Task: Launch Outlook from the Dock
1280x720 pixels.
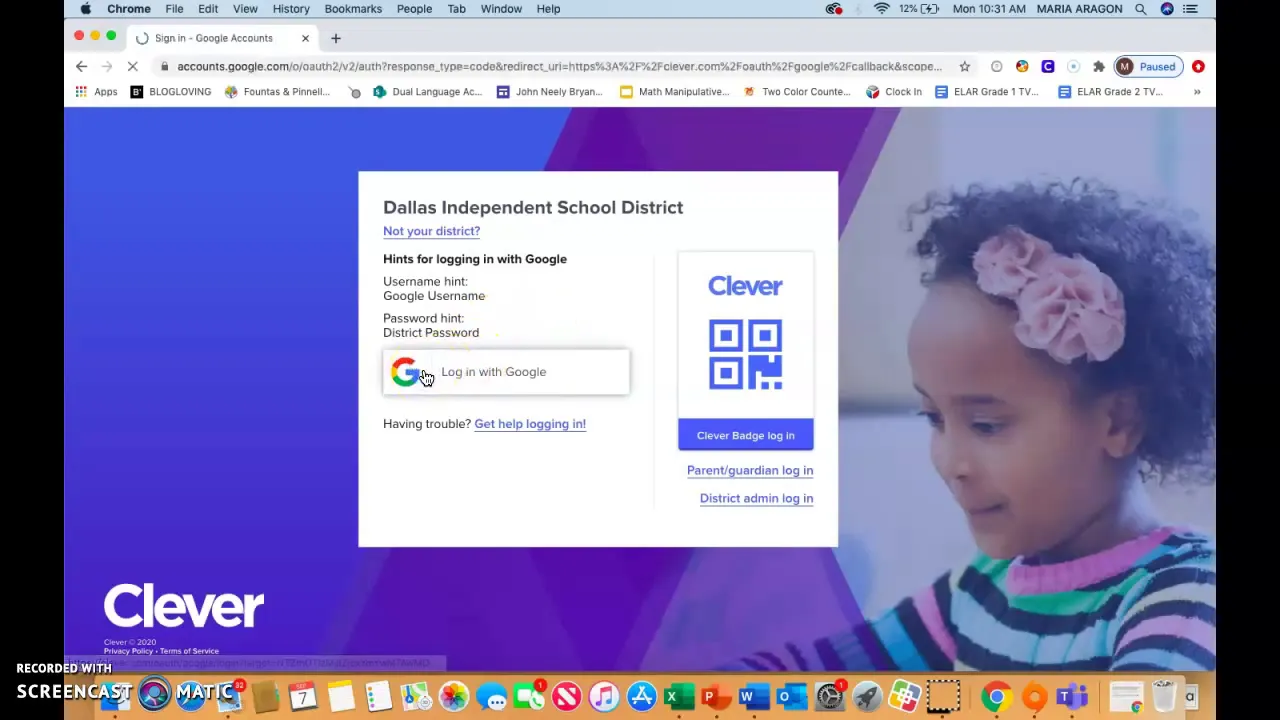Action: [x=791, y=696]
